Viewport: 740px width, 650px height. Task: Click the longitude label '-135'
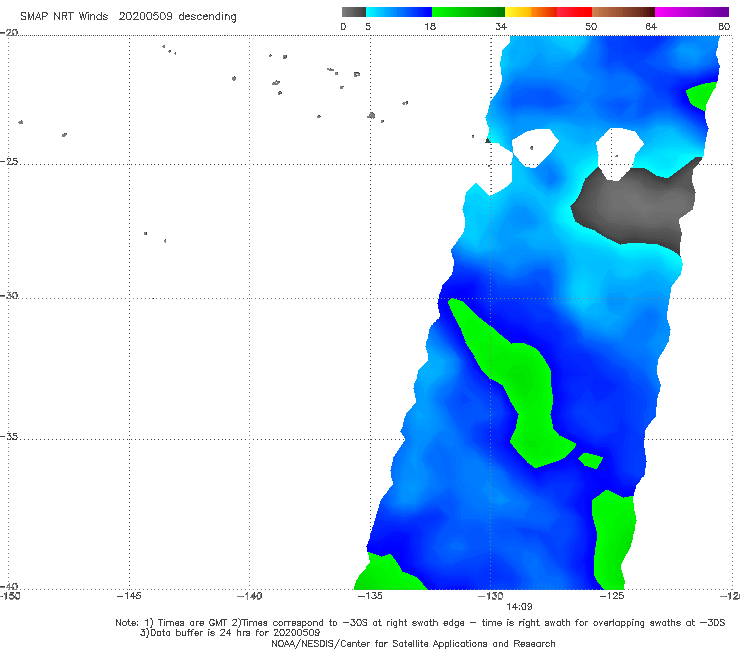tap(370, 596)
